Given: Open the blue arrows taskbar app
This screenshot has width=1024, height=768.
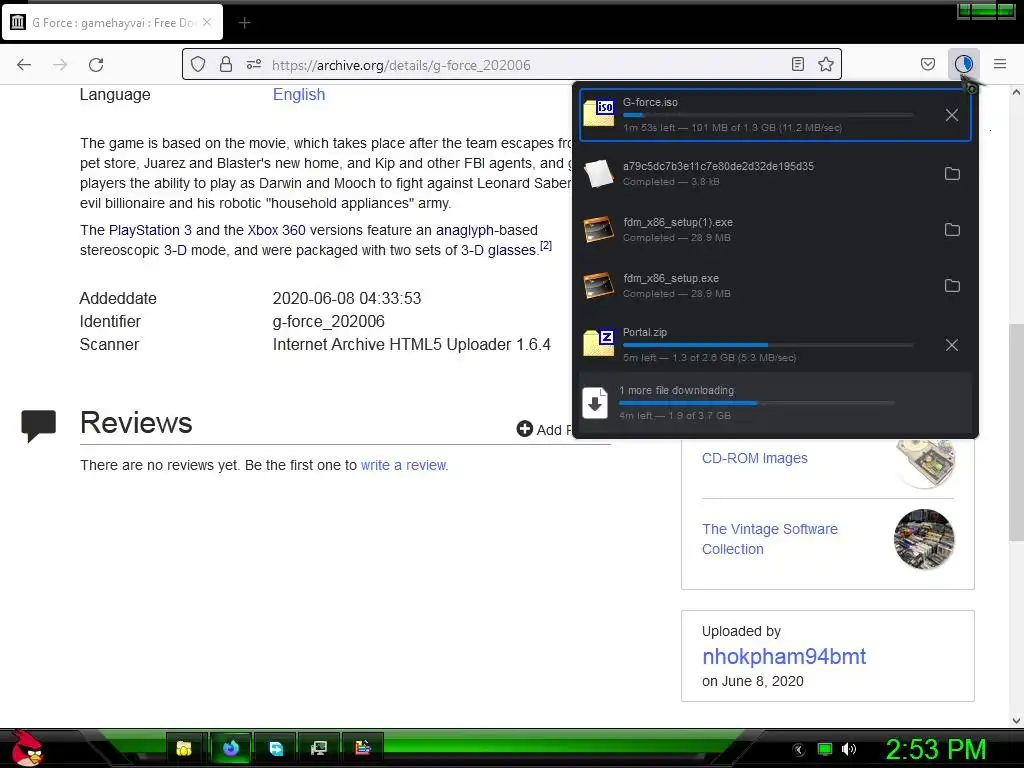Looking at the screenshot, I should (x=276, y=748).
